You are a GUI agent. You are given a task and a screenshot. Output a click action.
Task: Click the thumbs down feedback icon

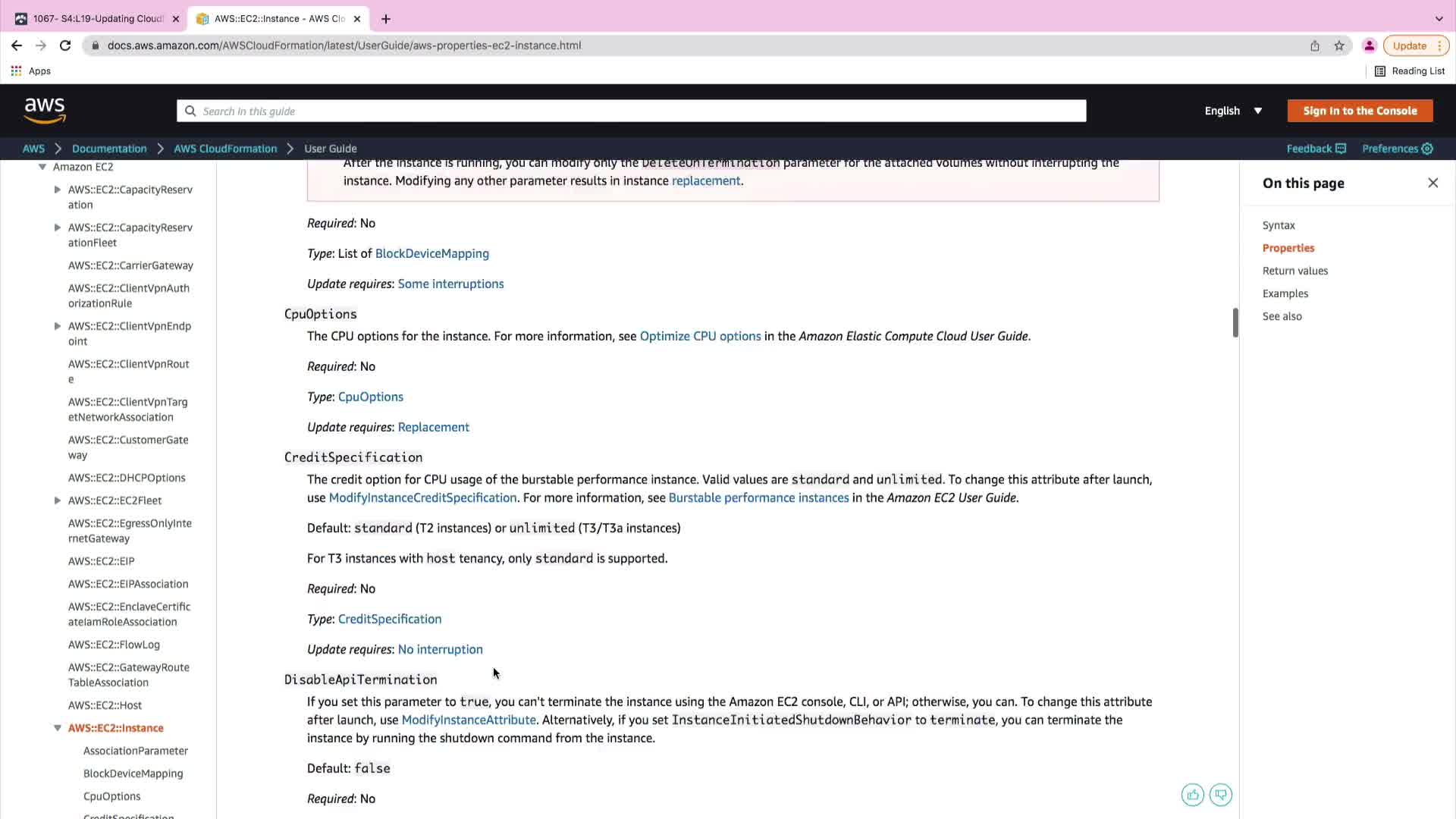1221,795
